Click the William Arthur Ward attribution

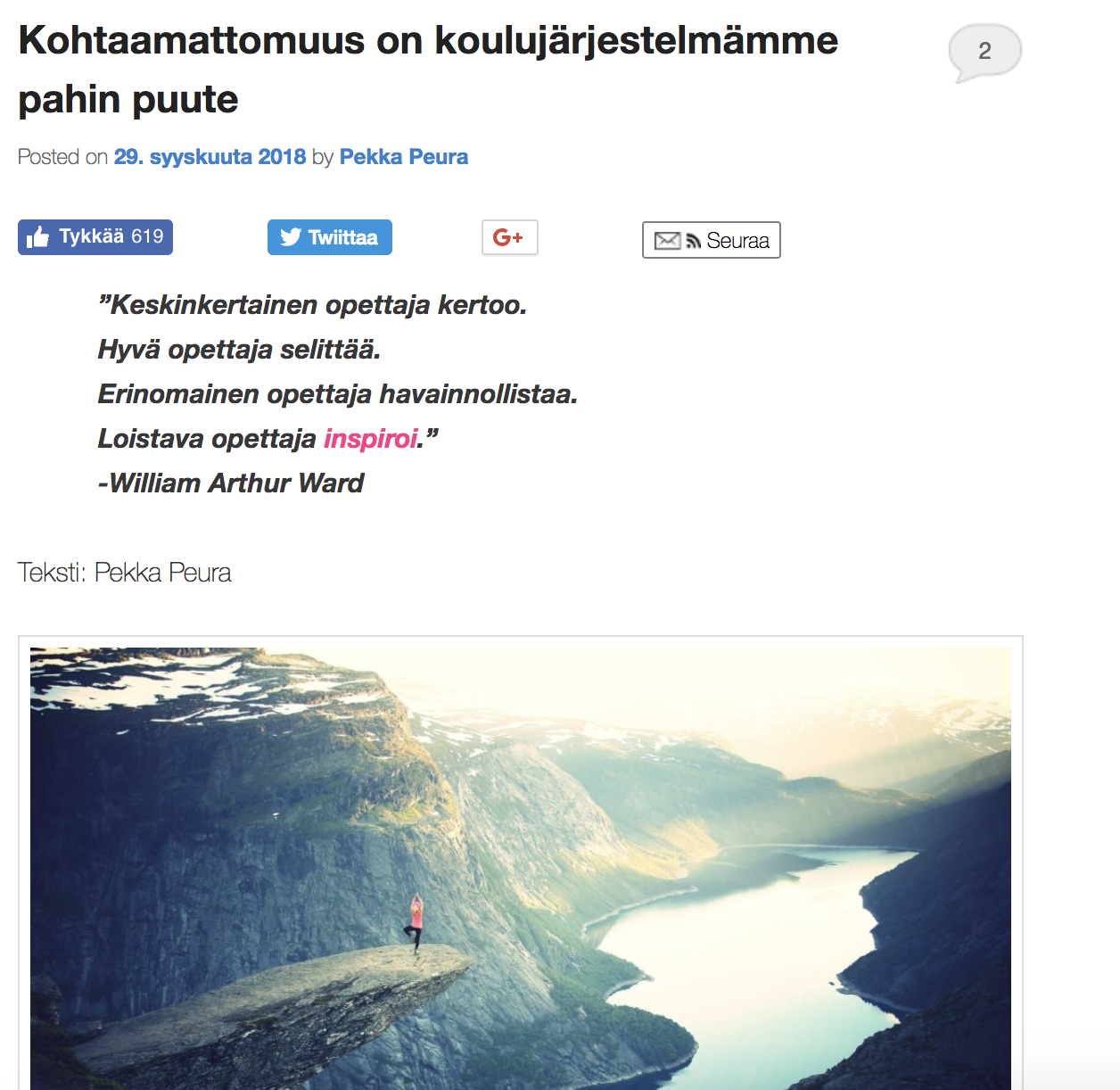click(x=231, y=483)
